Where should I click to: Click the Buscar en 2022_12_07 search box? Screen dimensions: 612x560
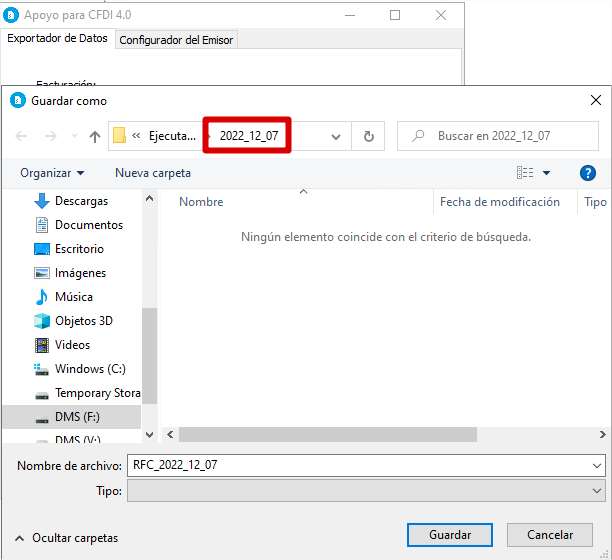(x=498, y=136)
